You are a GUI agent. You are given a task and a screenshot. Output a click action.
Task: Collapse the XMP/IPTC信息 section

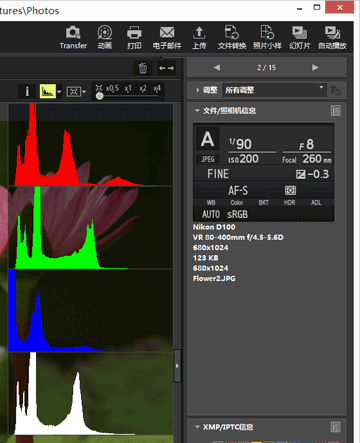197,427
